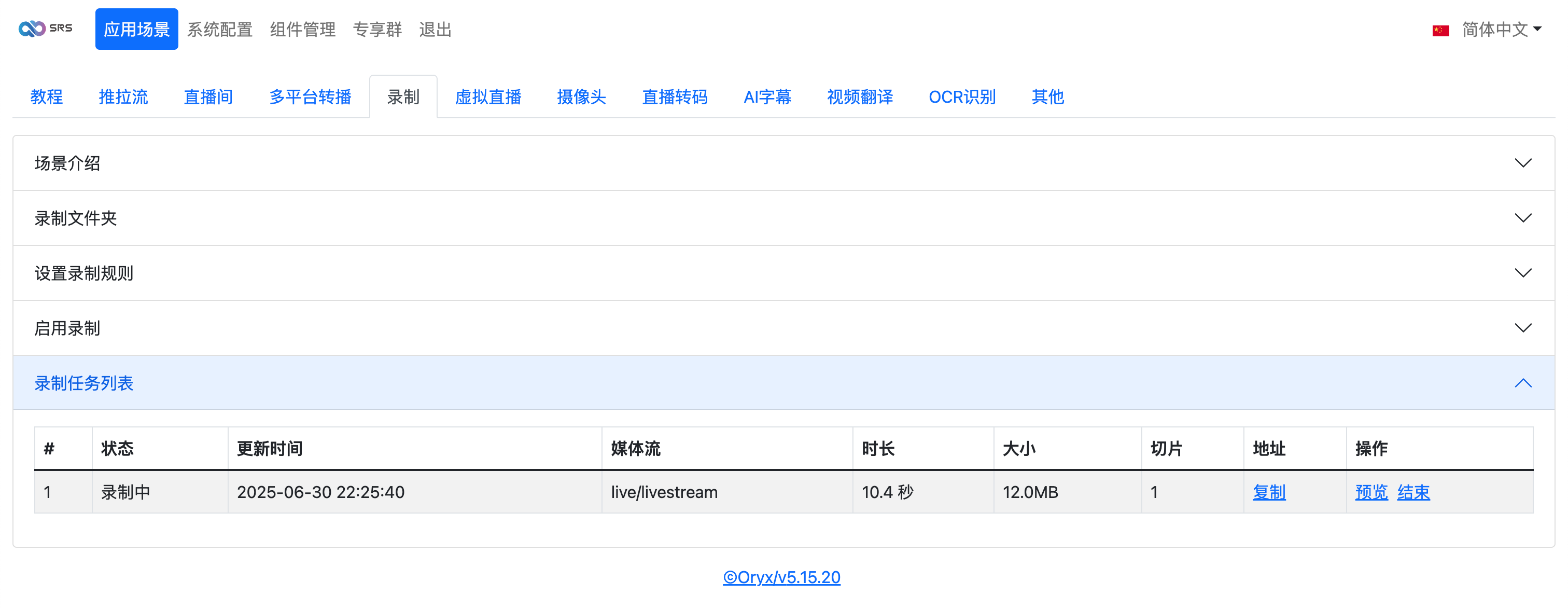Open the 组件管理 navigation item
Screen dimensions: 1568x609
(x=302, y=29)
